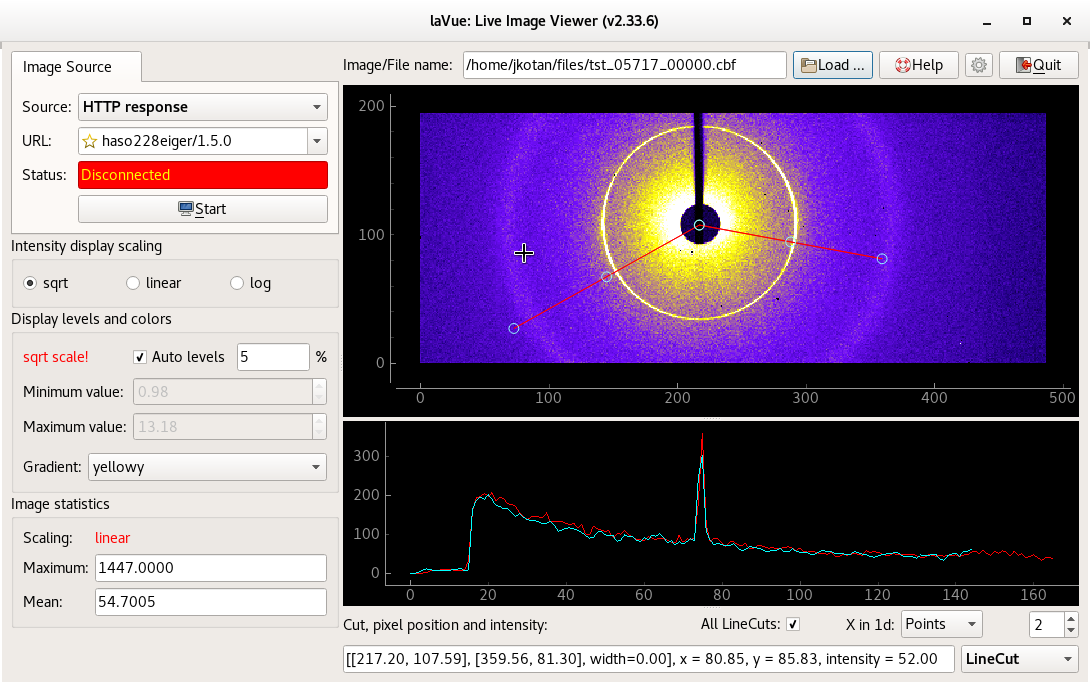Expand the Gradient dropdown set to yellowy
The height and width of the screenshot is (684, 1090).
pyautogui.click(x=207, y=466)
